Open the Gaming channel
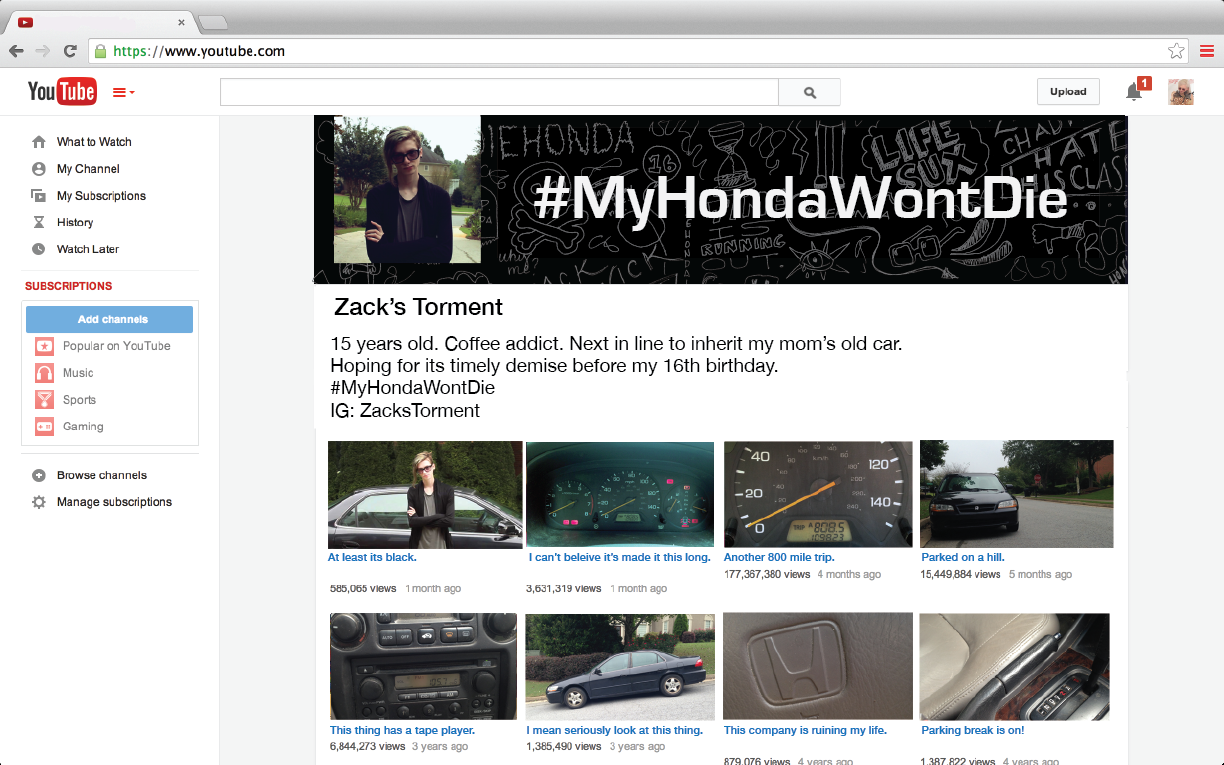The height and width of the screenshot is (765, 1224). click(83, 426)
